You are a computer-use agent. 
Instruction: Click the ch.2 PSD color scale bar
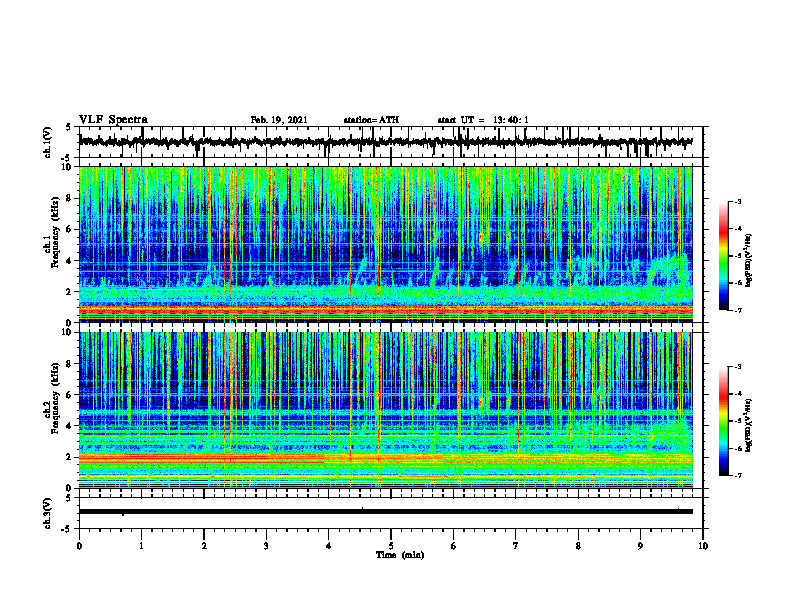click(x=723, y=421)
